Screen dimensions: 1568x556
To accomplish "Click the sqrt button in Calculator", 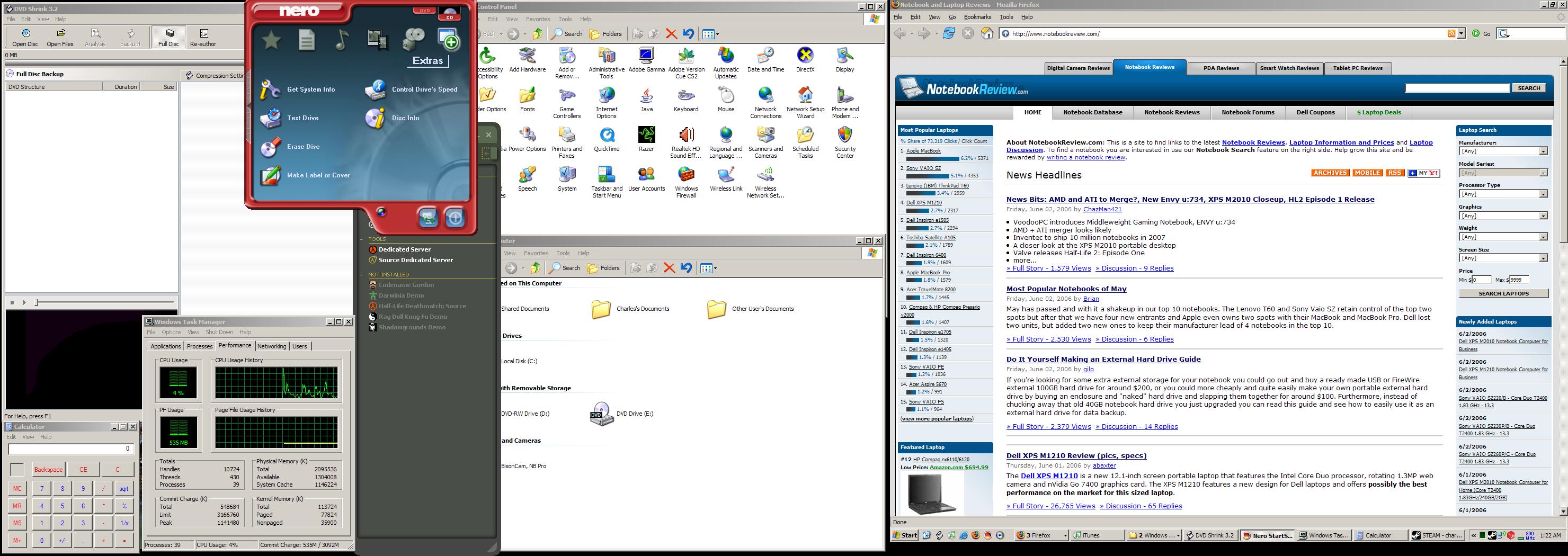I will tap(123, 488).
